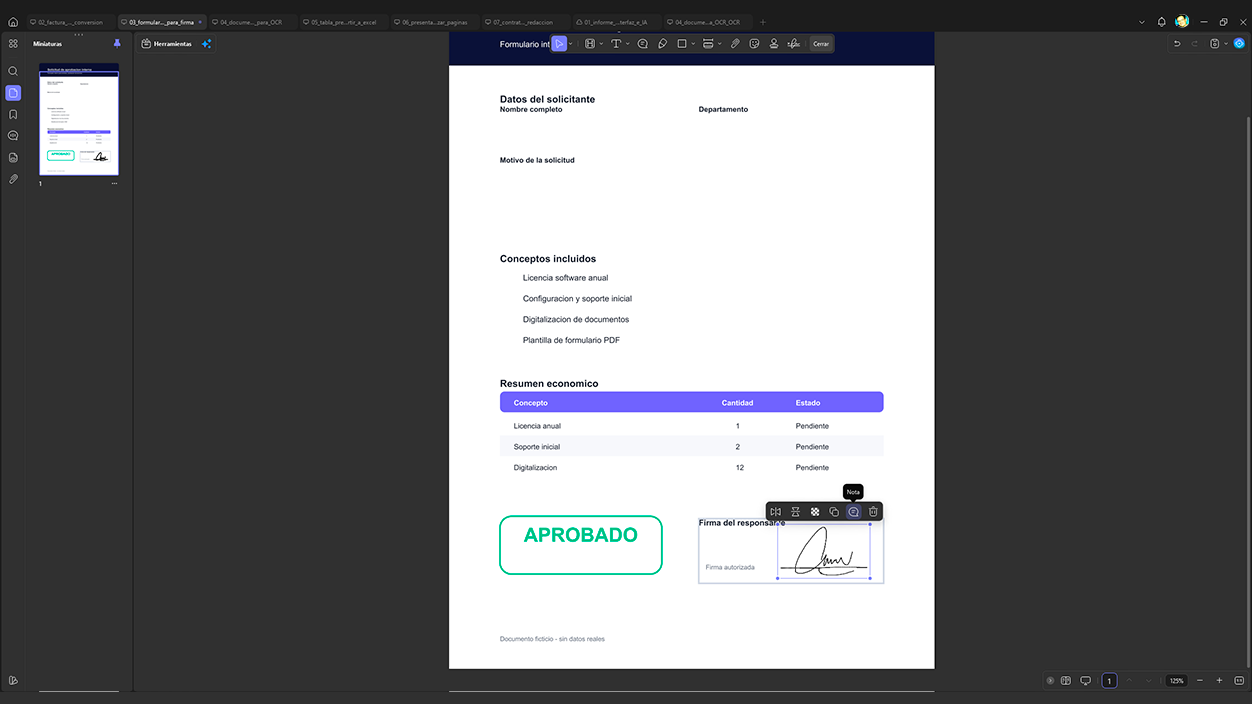1252x704 pixels.
Task: Open the search magnifier in left sidebar
Action: point(13,71)
